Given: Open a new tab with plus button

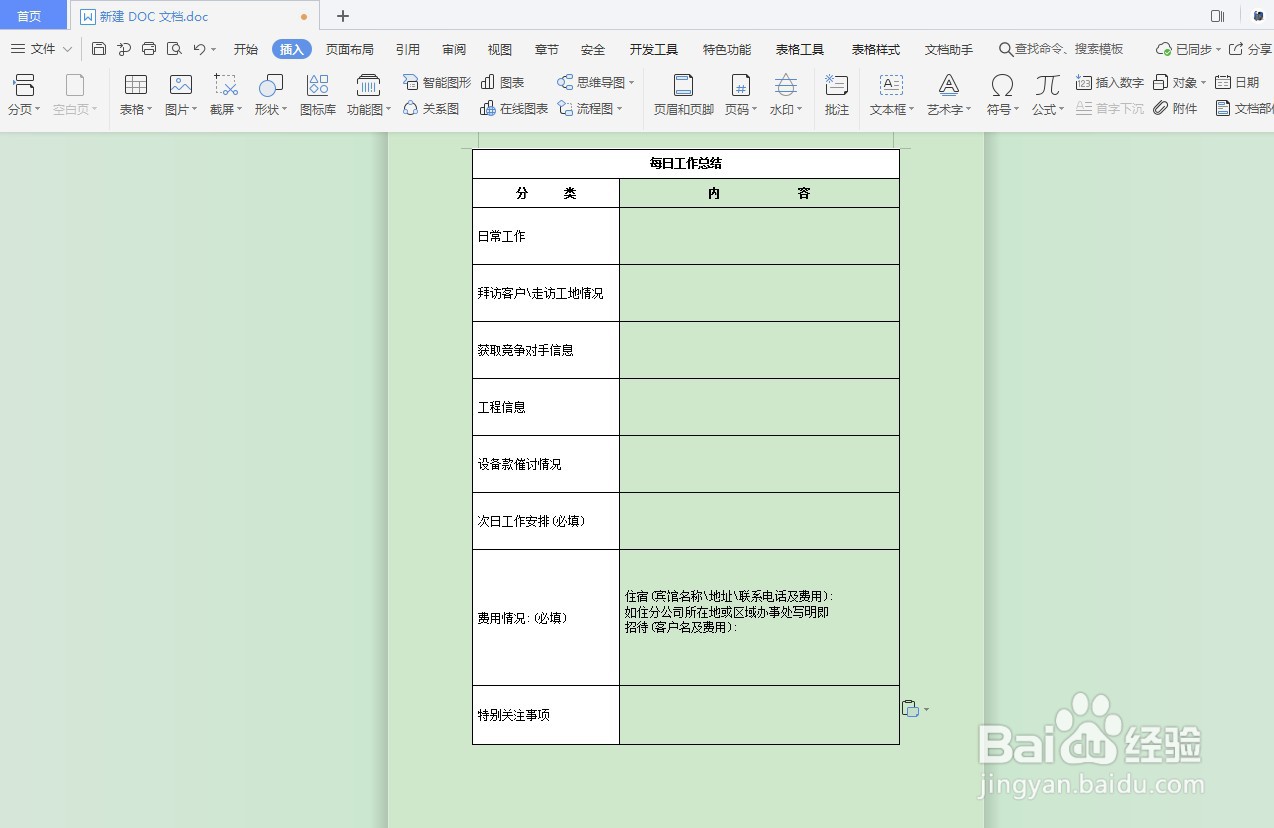Looking at the screenshot, I should [x=343, y=16].
